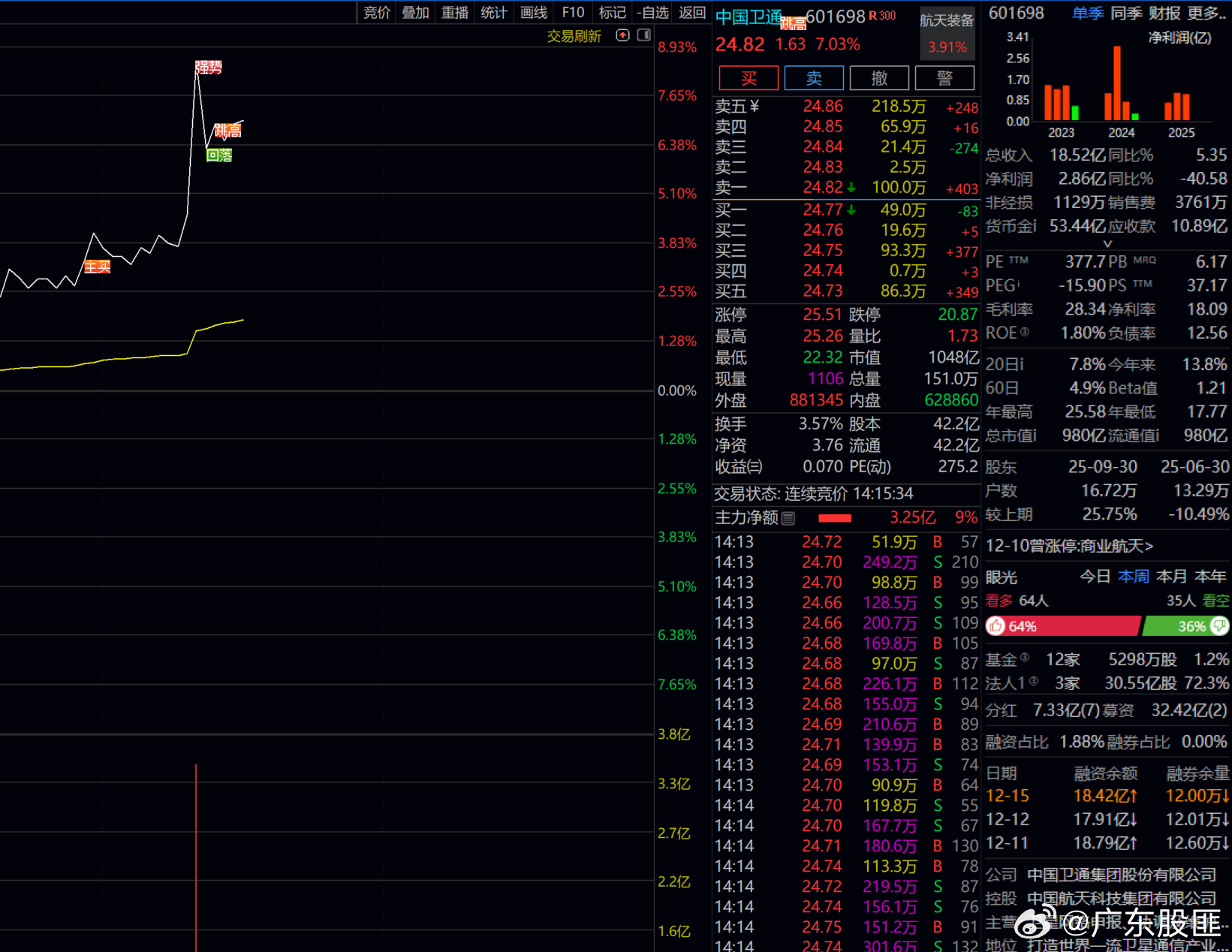This screenshot has height=952, width=1232.
Task: Select 今日 in the 眼光 panel
Action: point(1095,576)
